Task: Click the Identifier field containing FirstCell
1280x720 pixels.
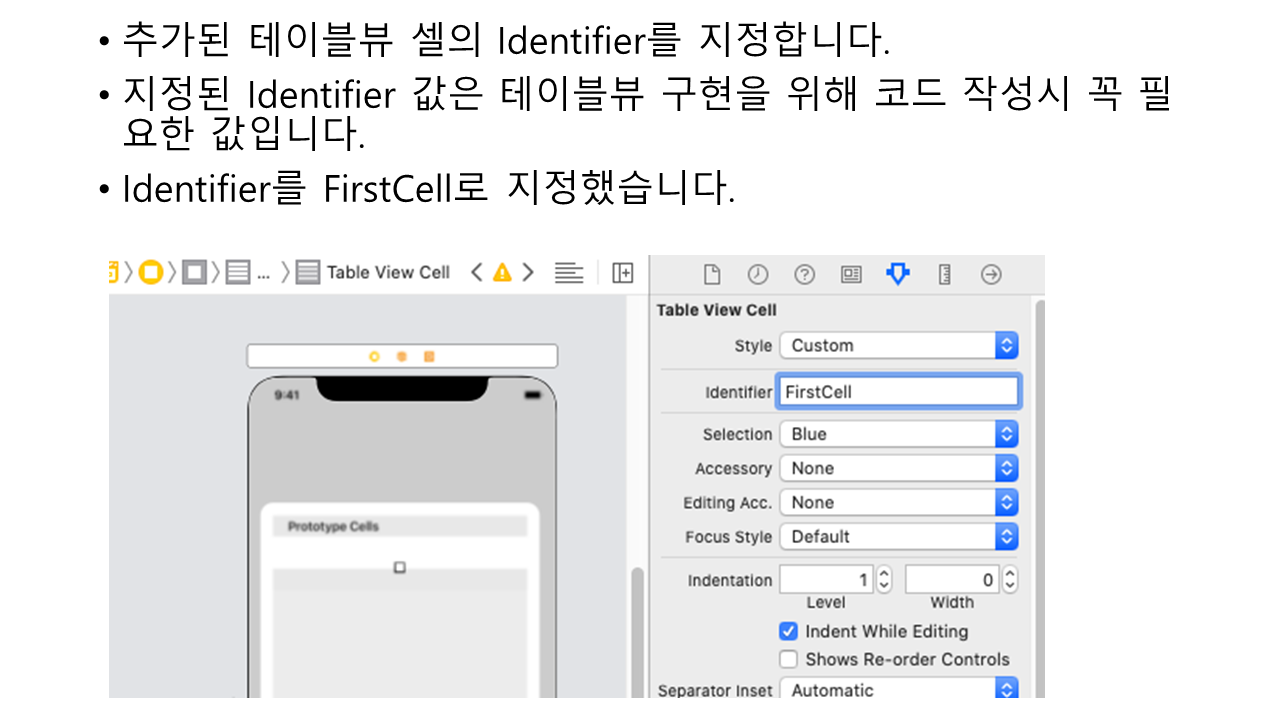Action: point(898,392)
